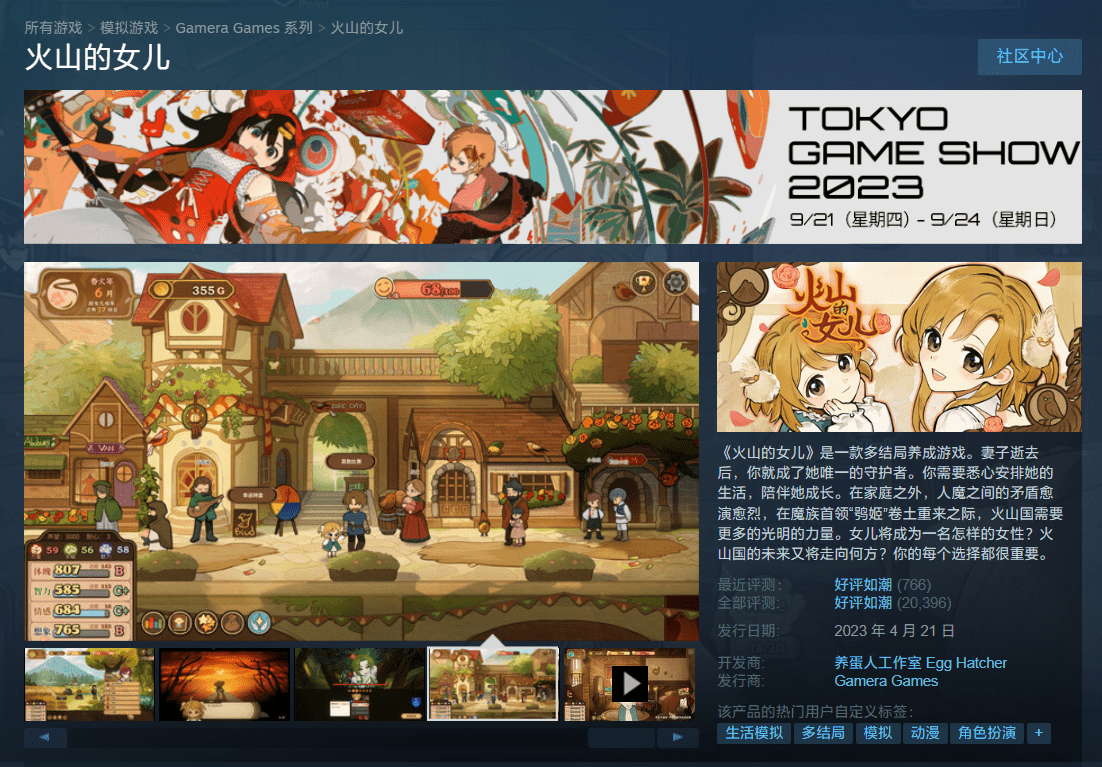The width and height of the screenshot is (1102, 767).
Task: Open developer 养蛋人工作室 Egg Hatcher link
Action: [x=920, y=663]
